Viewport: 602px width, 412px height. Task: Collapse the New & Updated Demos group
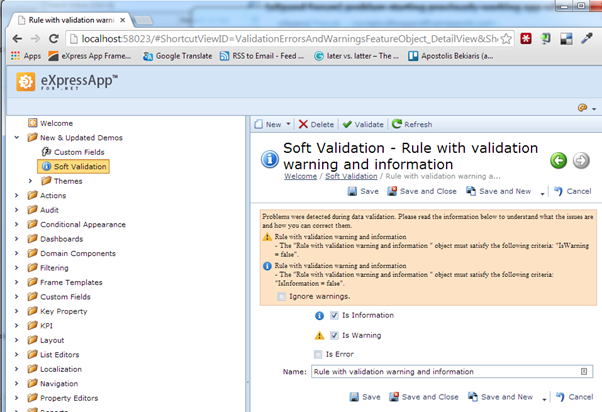(17, 137)
